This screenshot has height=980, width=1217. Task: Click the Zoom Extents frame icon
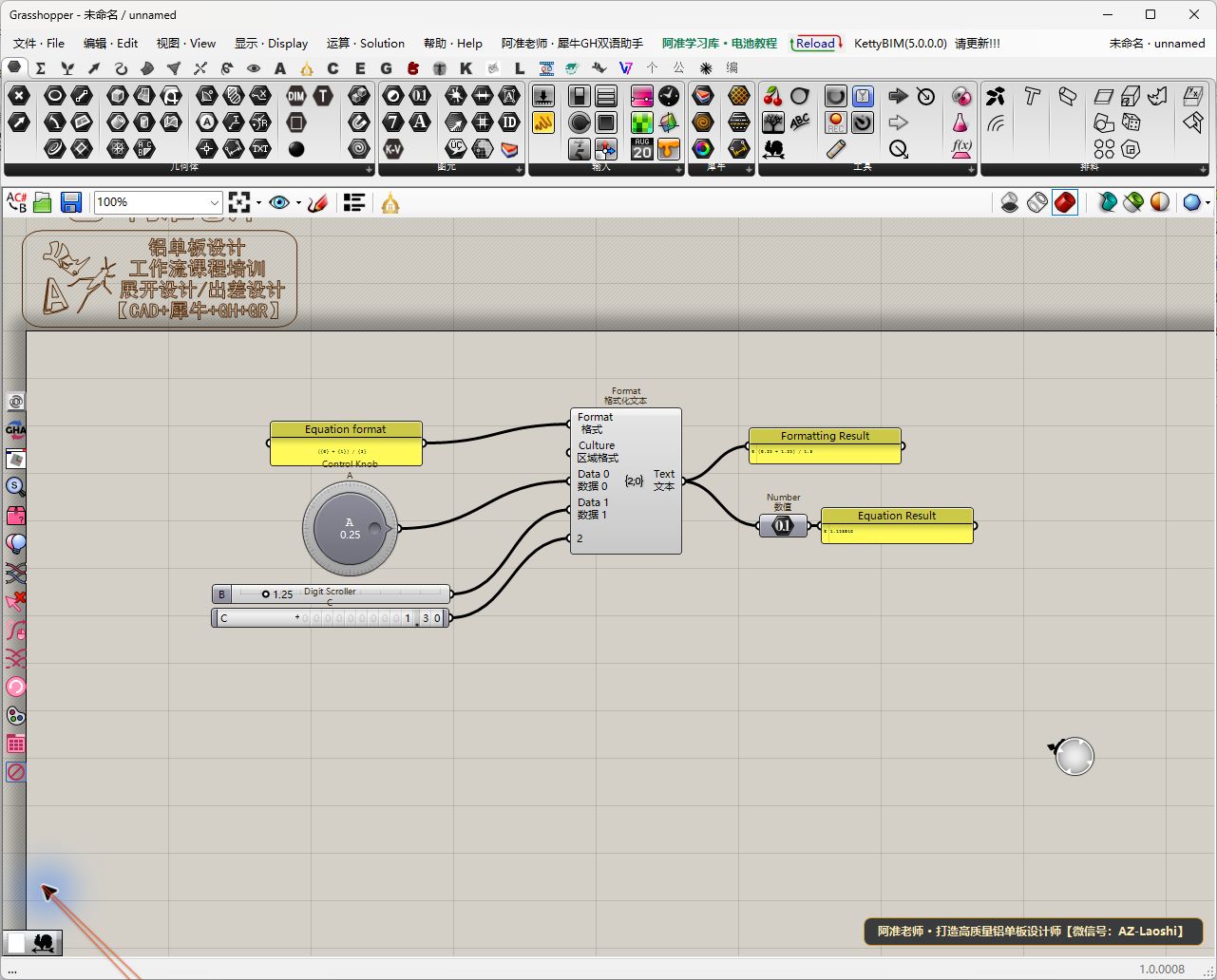(239, 202)
